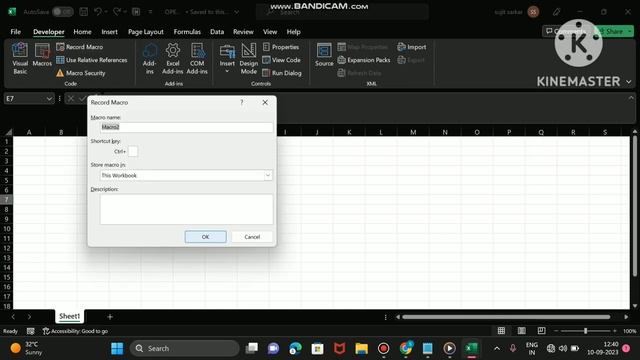The height and width of the screenshot is (360, 640).
Task: Select column M header
Action: pos(413,132)
